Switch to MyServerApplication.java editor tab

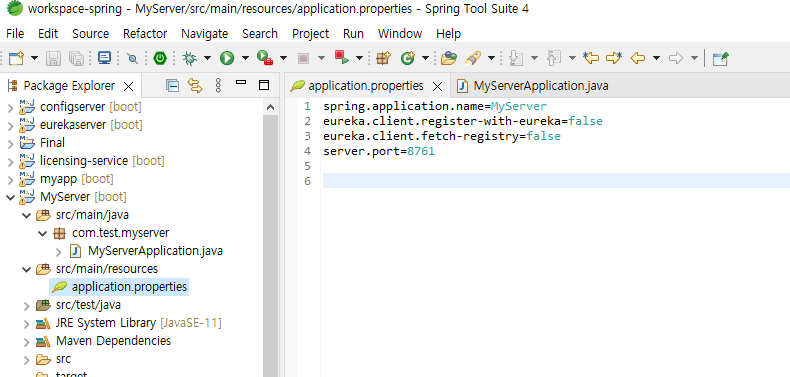[x=533, y=86]
